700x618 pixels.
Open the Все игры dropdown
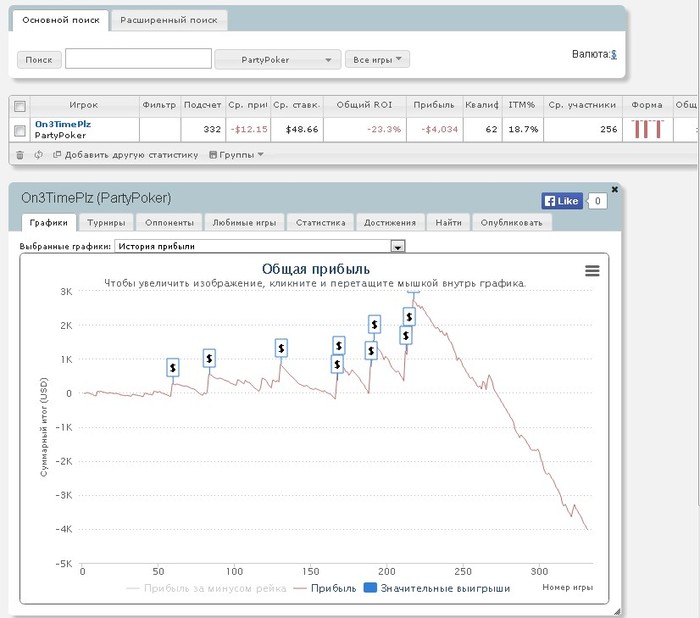tap(377, 59)
